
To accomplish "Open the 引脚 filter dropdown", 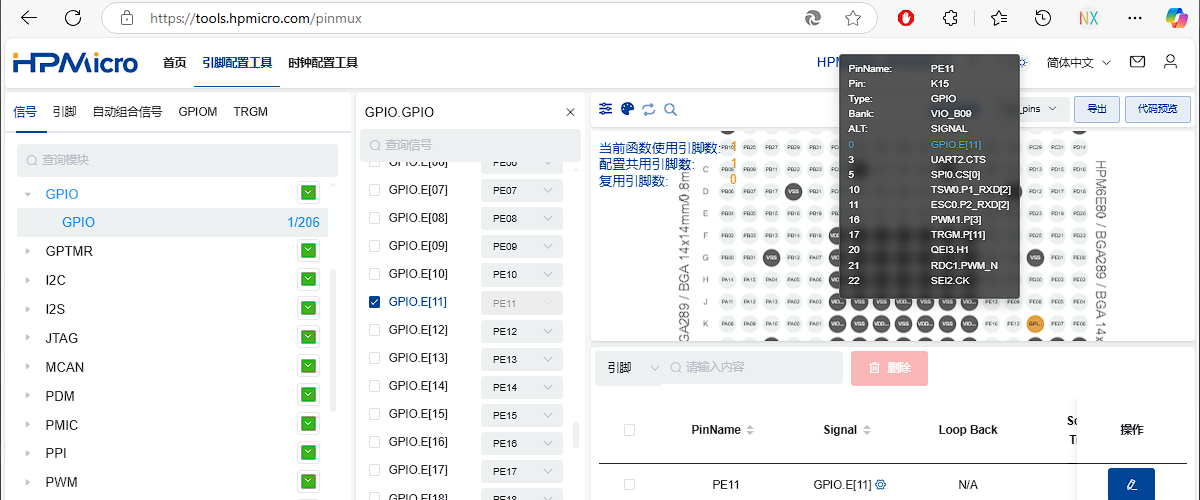I will [x=633, y=368].
